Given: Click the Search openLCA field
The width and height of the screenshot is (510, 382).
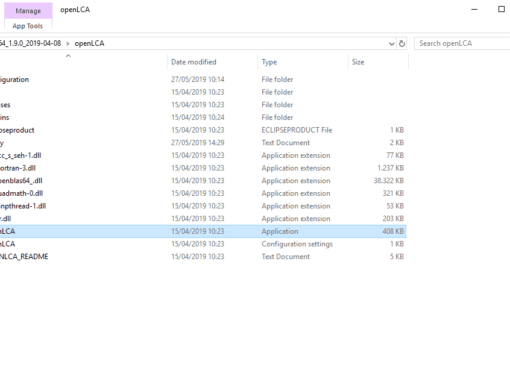Looking at the screenshot, I should click(x=462, y=43).
